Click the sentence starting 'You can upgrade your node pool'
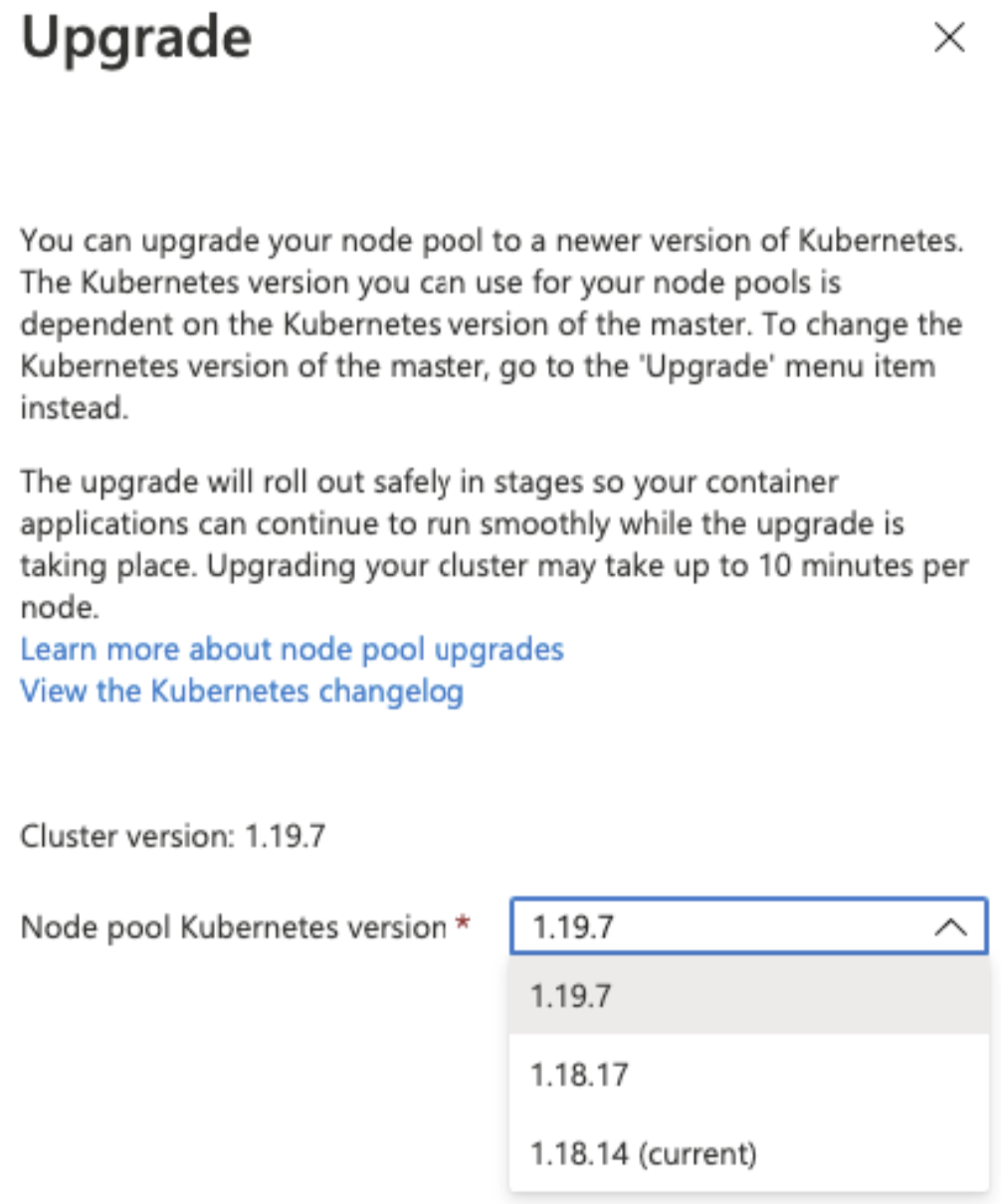Image resolution: width=1001 pixels, height=1204 pixels. click(x=299, y=242)
